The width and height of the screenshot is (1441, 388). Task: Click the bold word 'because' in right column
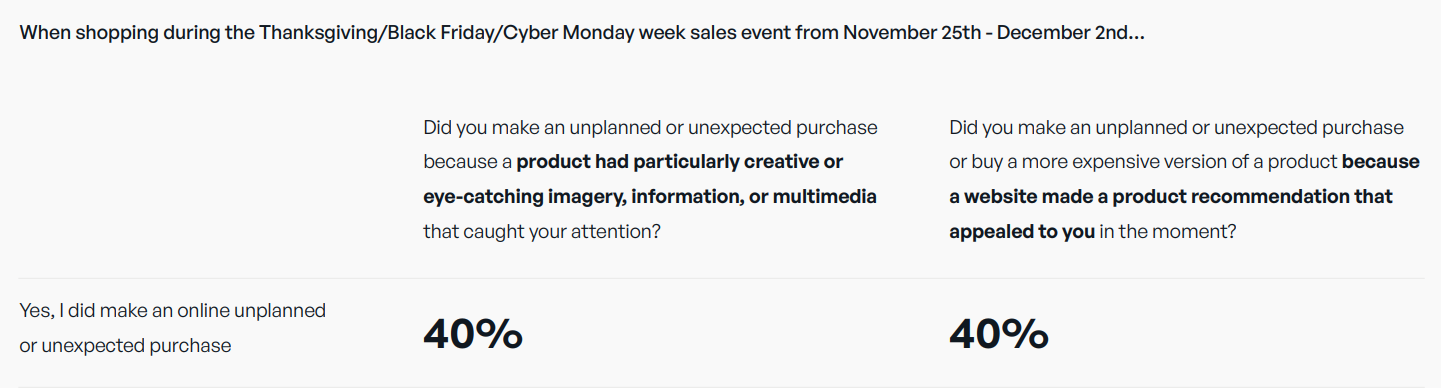click(1381, 162)
